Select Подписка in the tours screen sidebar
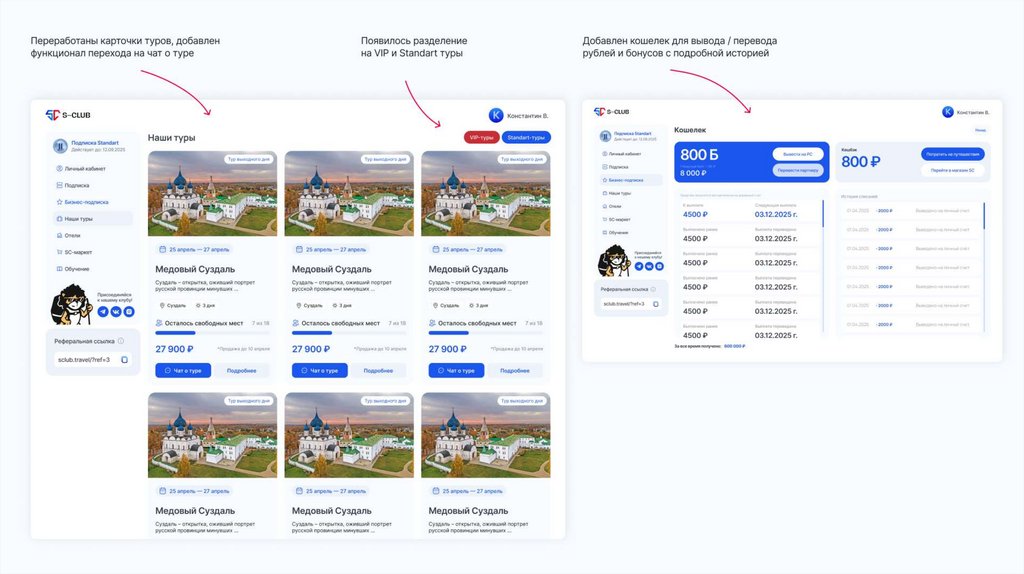 73,185
